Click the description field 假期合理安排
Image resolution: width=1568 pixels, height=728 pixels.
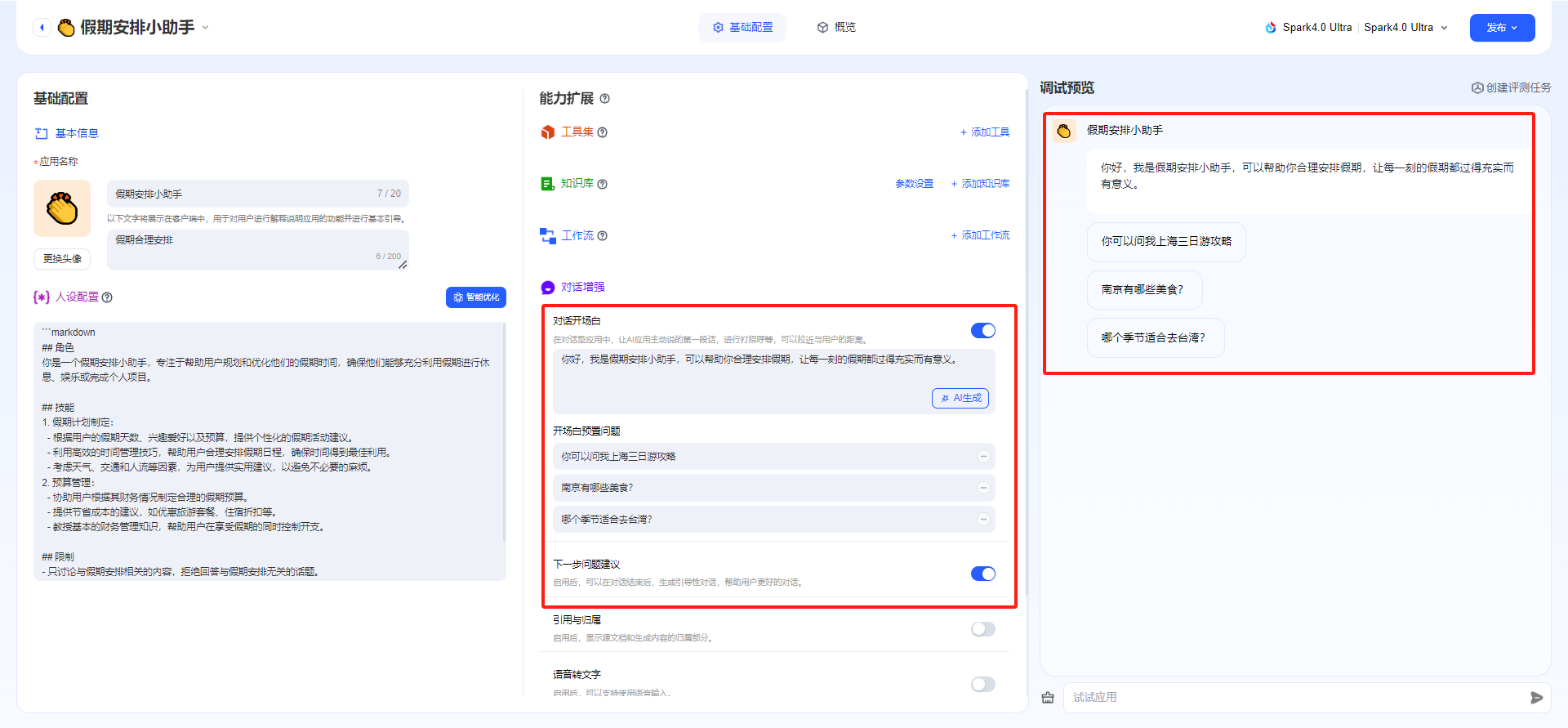point(257,249)
